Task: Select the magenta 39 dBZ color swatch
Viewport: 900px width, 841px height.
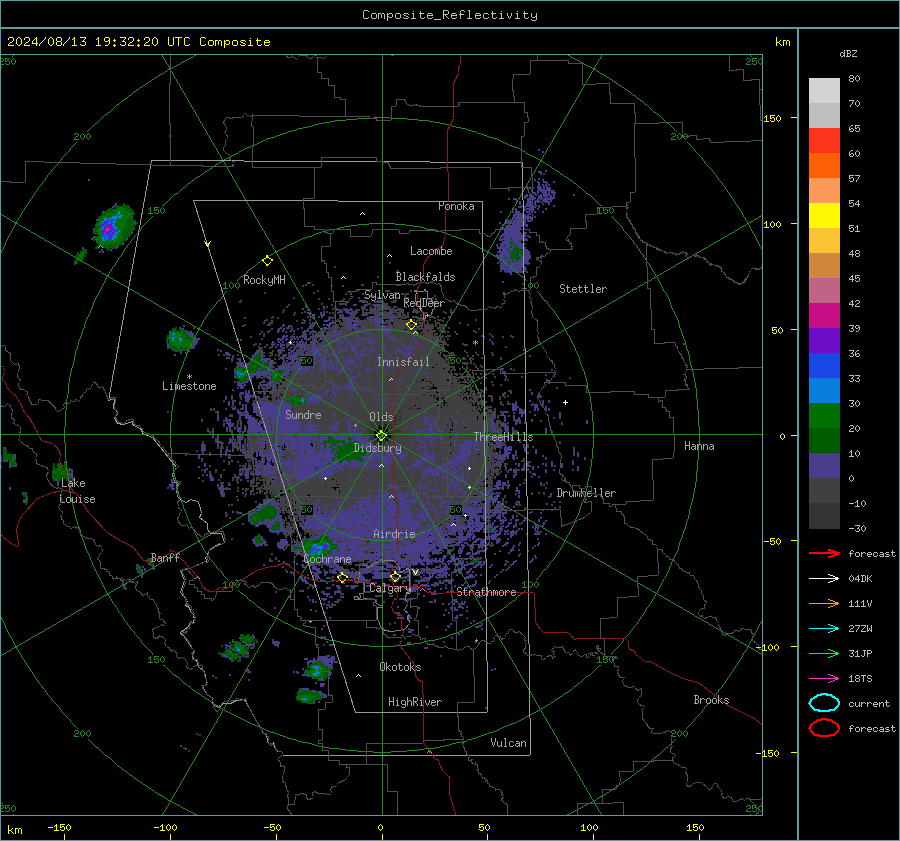Action: pyautogui.click(x=824, y=315)
